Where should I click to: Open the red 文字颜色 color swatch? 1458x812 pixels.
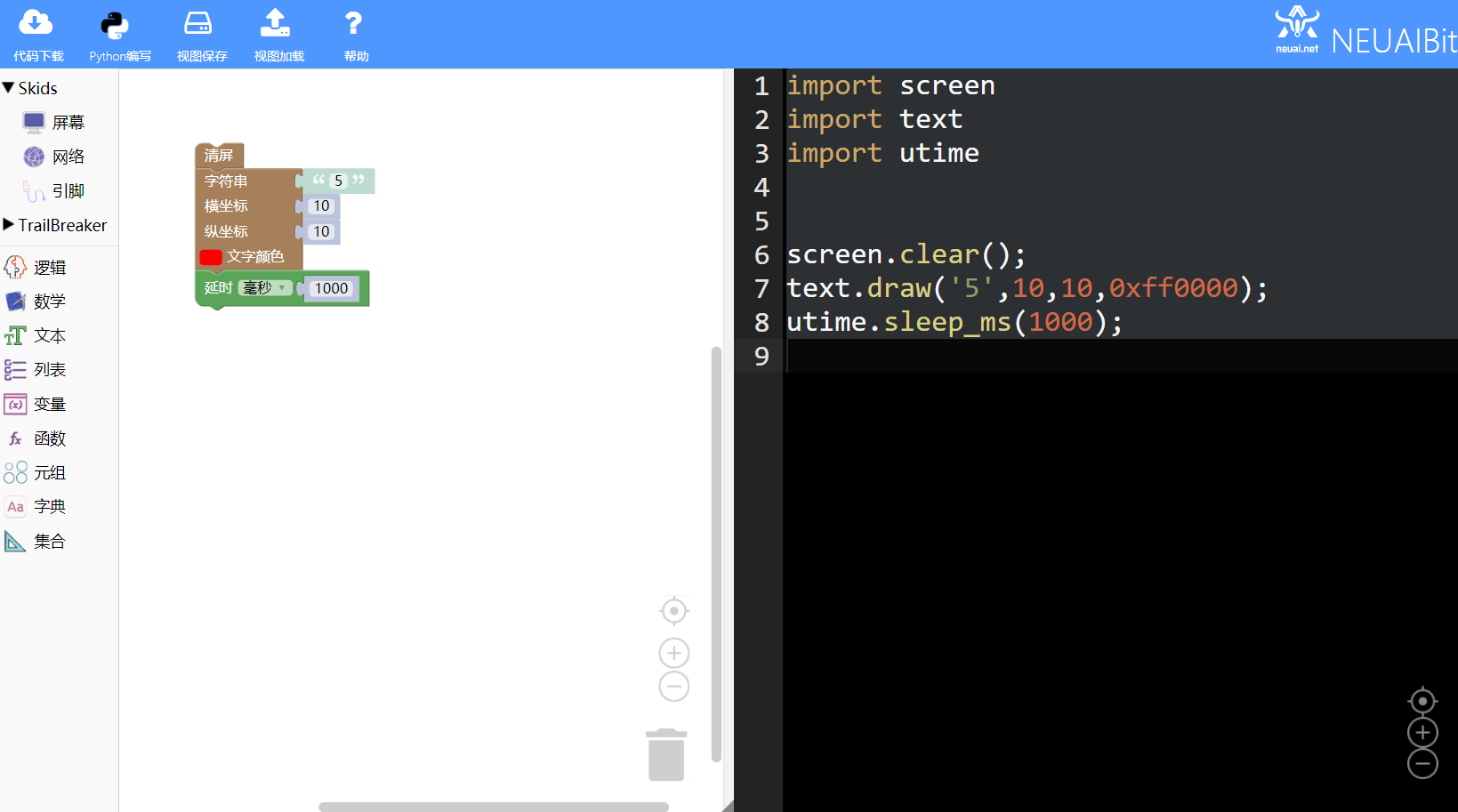click(211, 257)
